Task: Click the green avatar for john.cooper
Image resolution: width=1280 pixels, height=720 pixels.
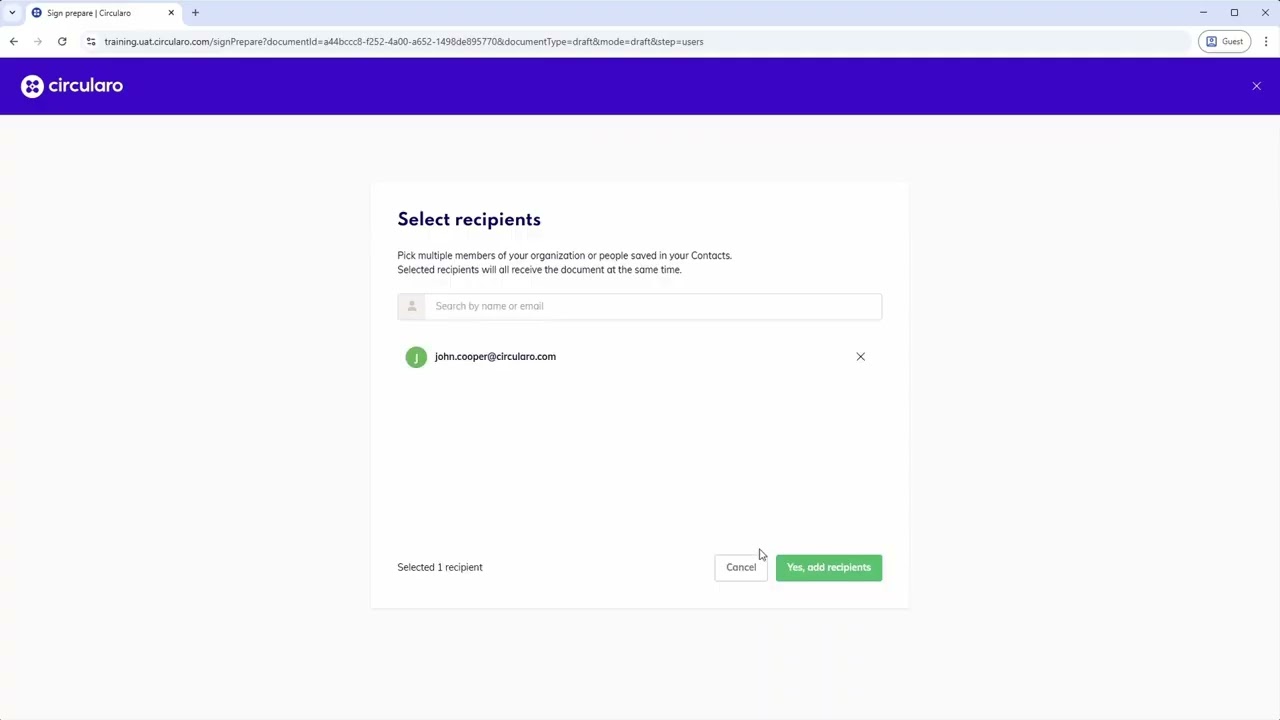Action: [x=416, y=357]
